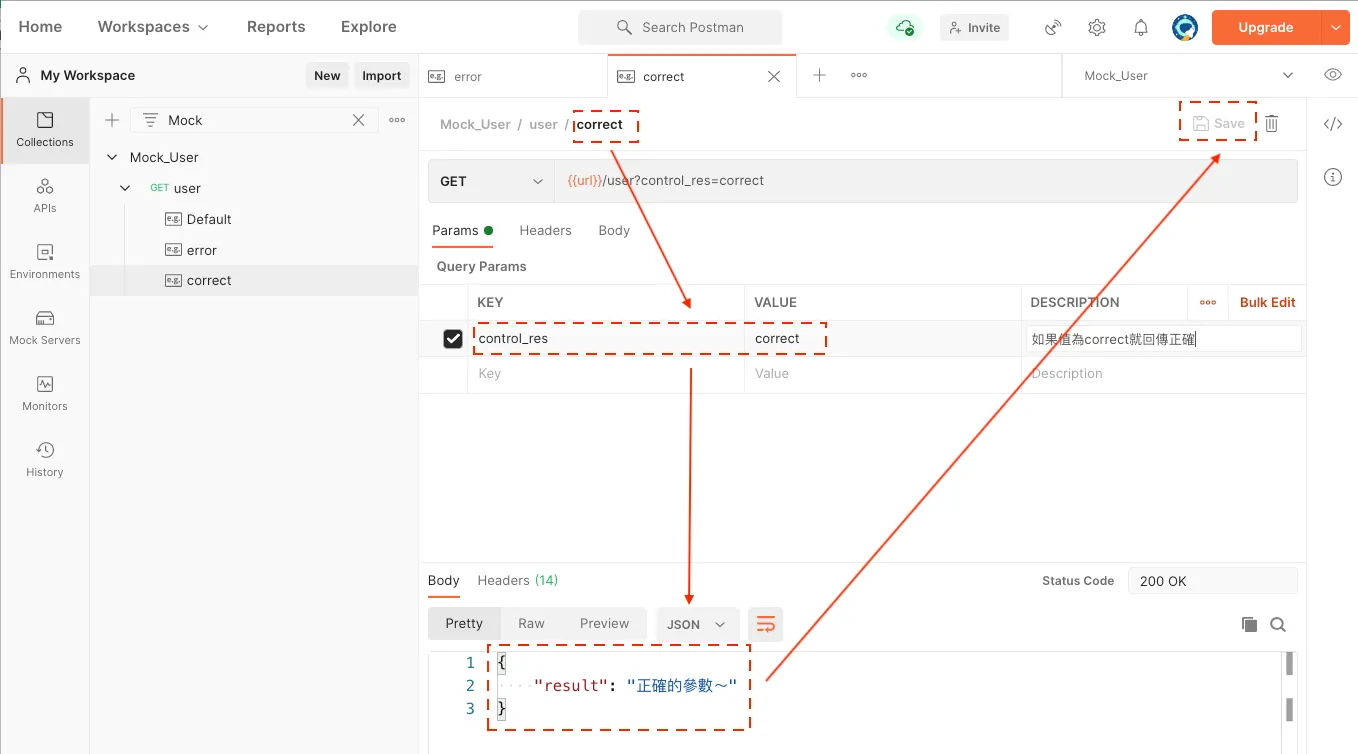Close the correct example tab
The image size is (1358, 754).
click(x=774, y=76)
